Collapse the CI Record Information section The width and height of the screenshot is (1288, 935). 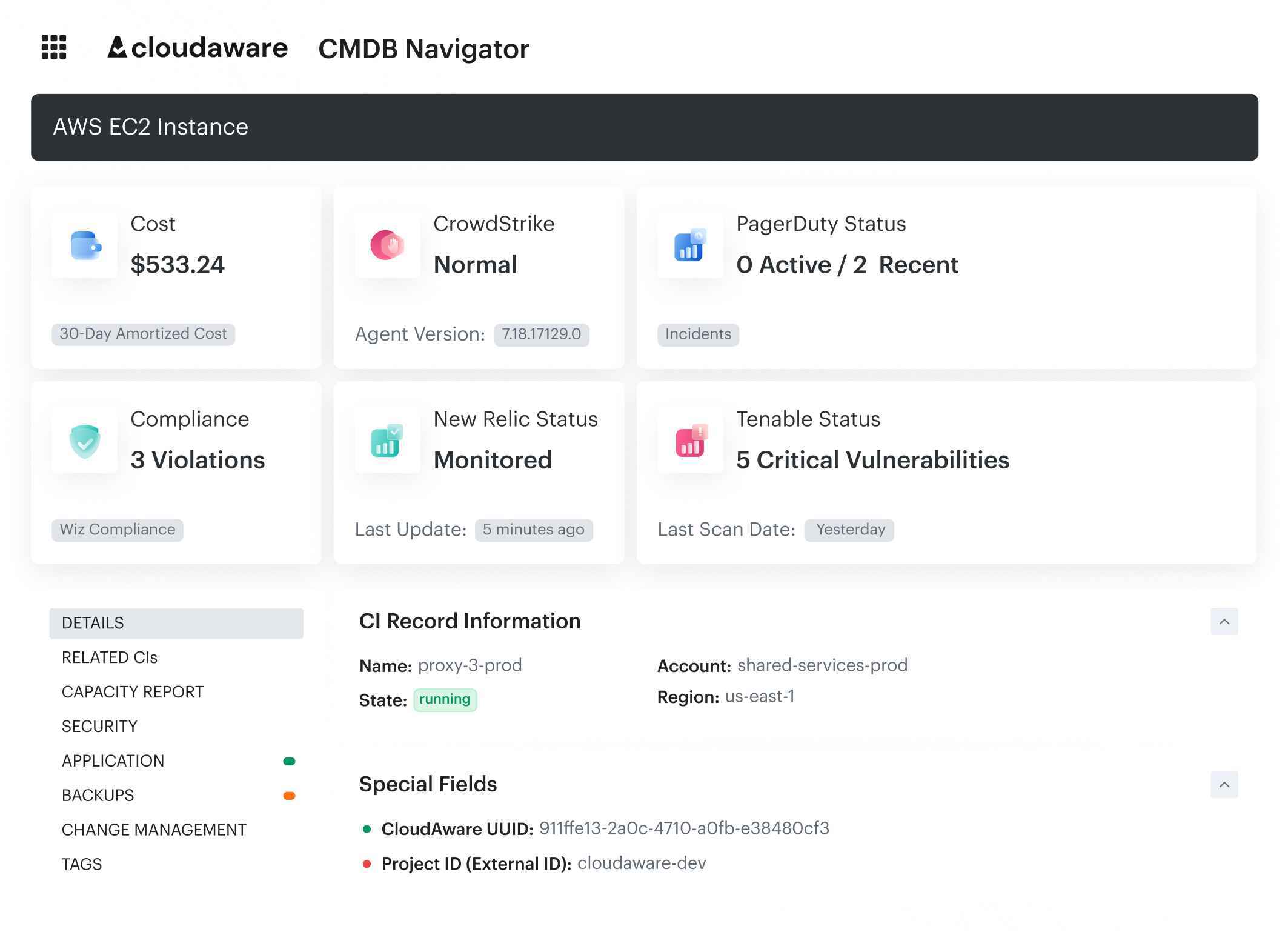1224,622
